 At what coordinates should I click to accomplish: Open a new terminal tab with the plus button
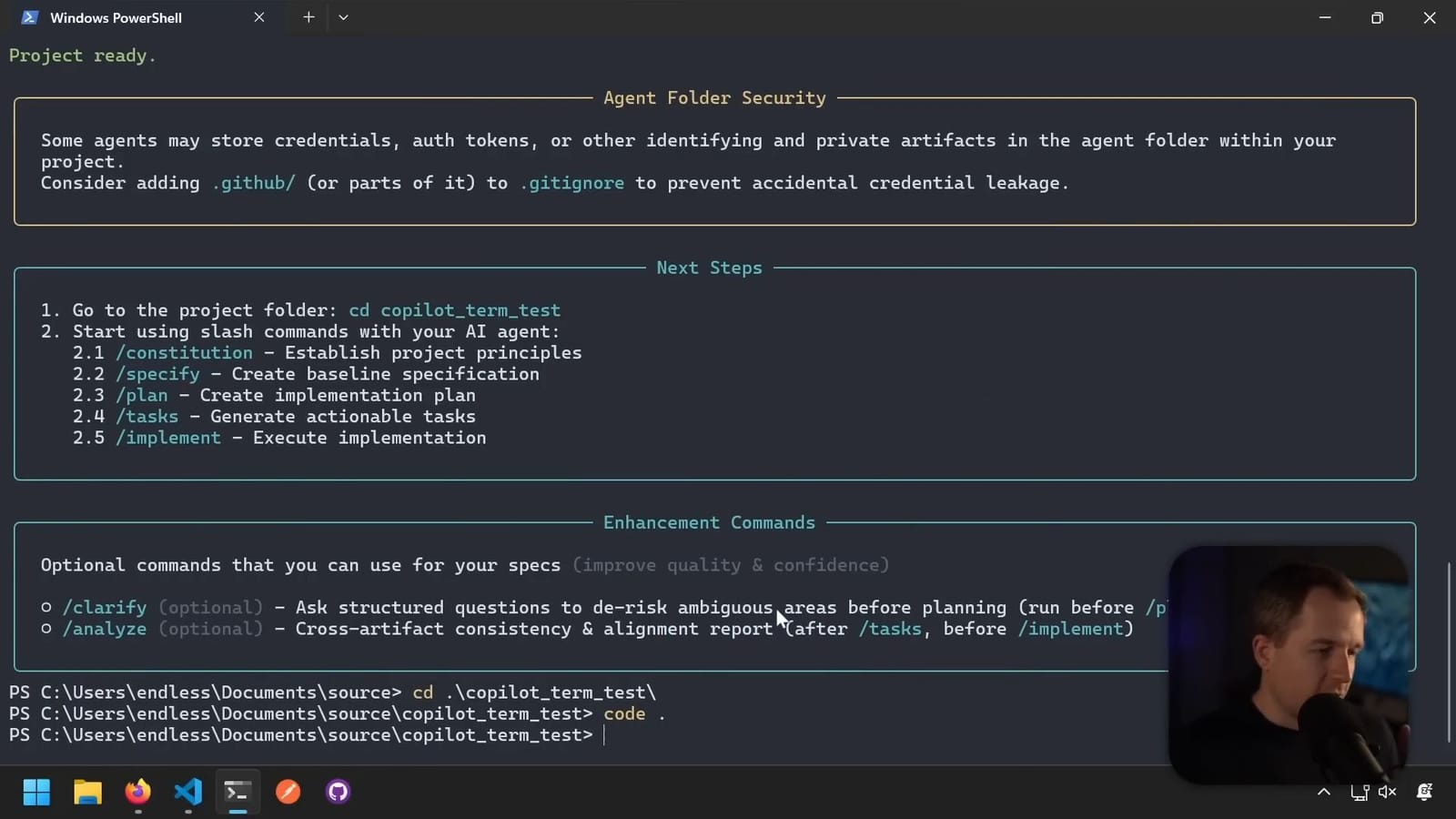coord(308,16)
